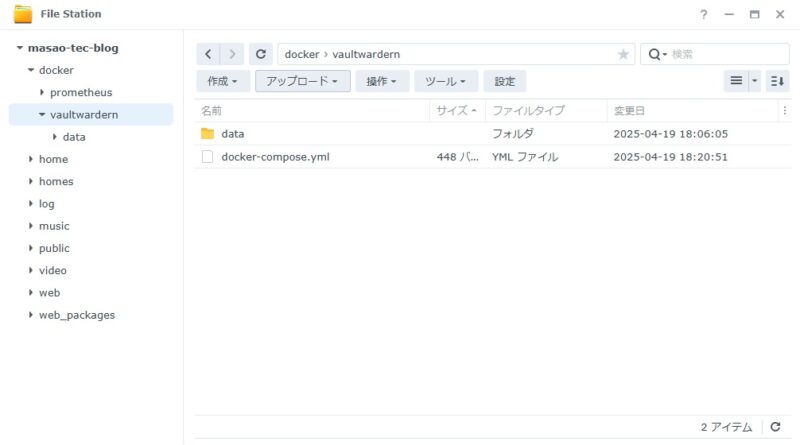Select the web_packages folder in the tree
Image resolution: width=800 pixels, height=445 pixels.
point(77,315)
